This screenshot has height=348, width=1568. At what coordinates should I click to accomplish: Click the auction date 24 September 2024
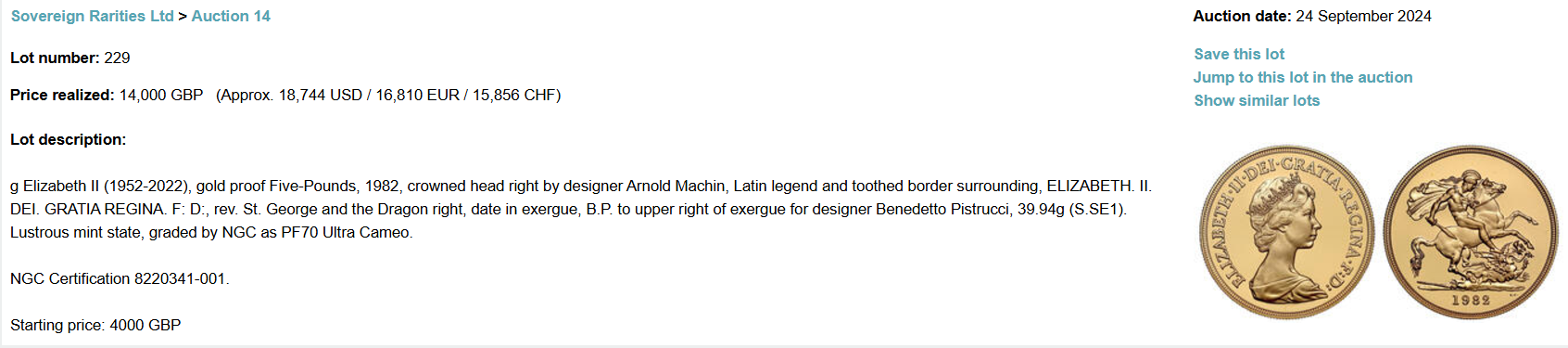pos(1363,16)
